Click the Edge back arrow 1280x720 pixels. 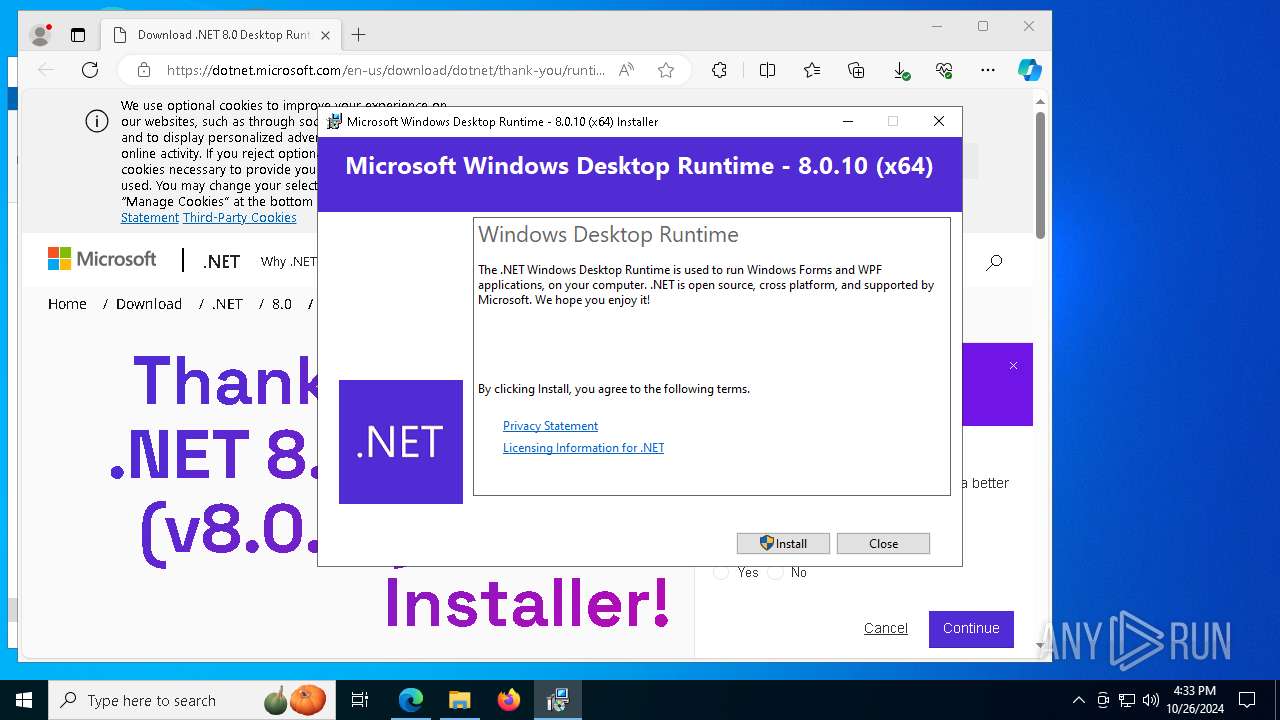point(46,70)
